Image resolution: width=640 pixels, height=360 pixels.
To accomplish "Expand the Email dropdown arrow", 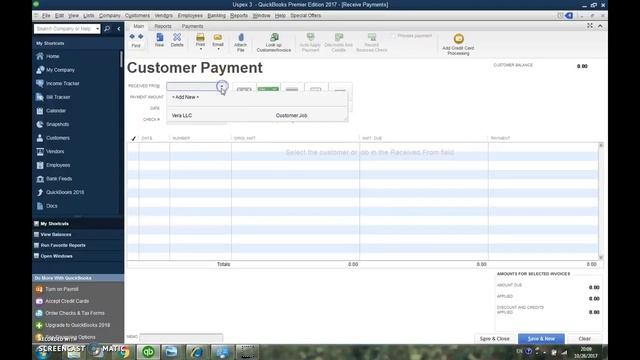I will point(218,49).
